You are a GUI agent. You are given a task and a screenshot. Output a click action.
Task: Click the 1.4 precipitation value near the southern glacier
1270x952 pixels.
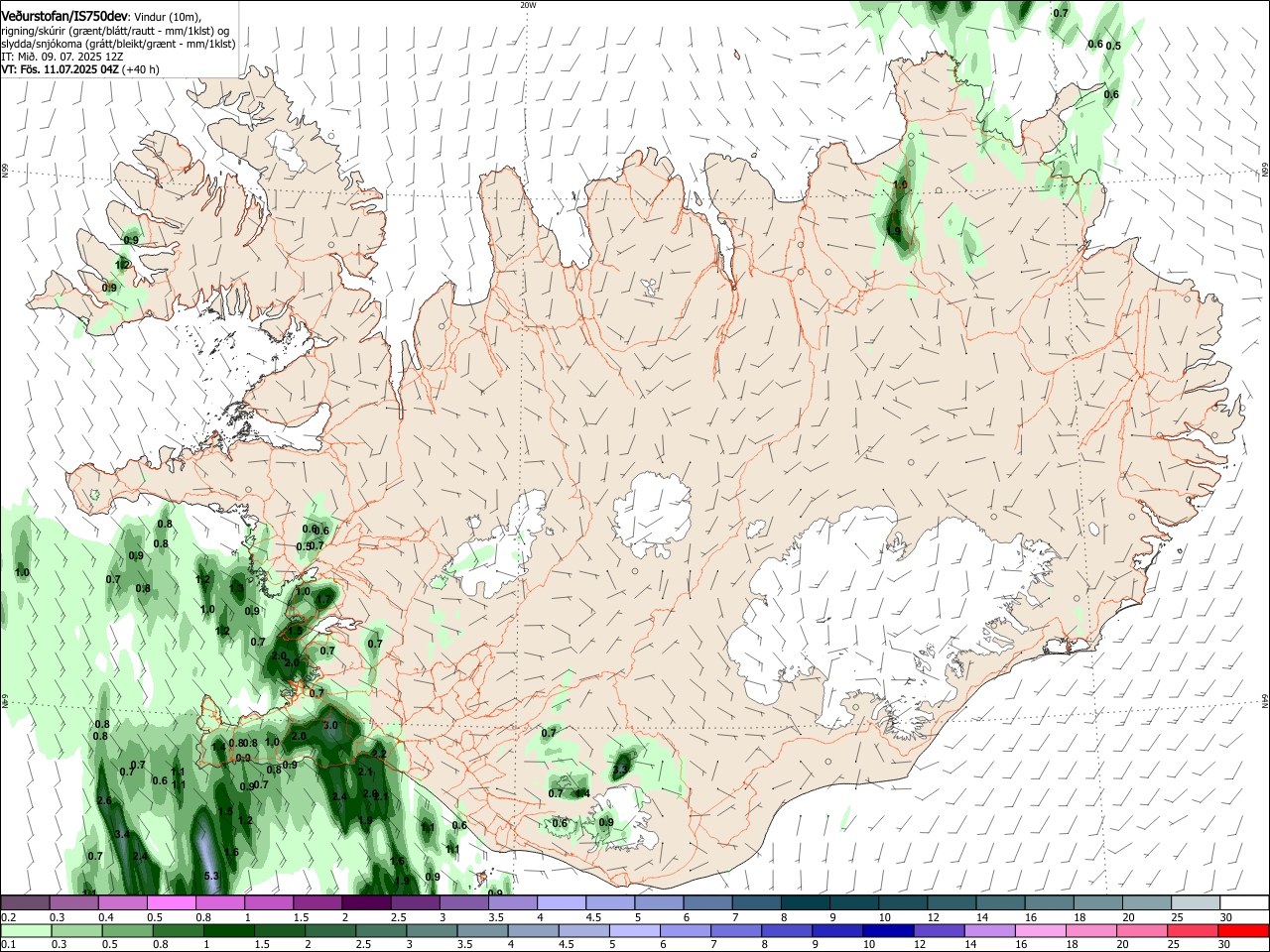pos(583,793)
